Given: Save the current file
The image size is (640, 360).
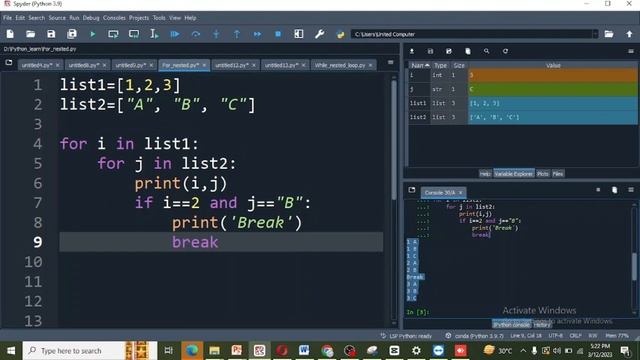Looking at the screenshot, I should point(51,34).
